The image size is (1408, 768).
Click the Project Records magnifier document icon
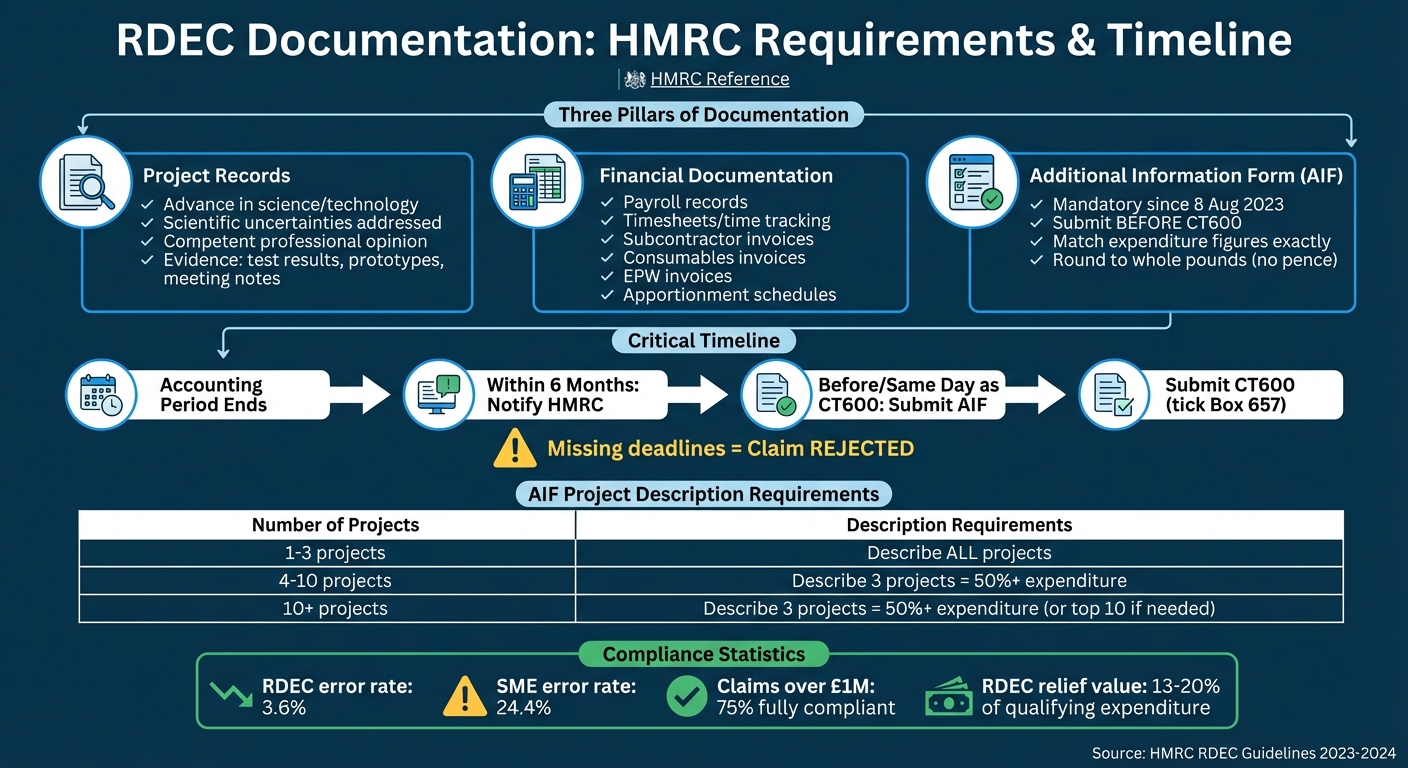[x=86, y=182]
